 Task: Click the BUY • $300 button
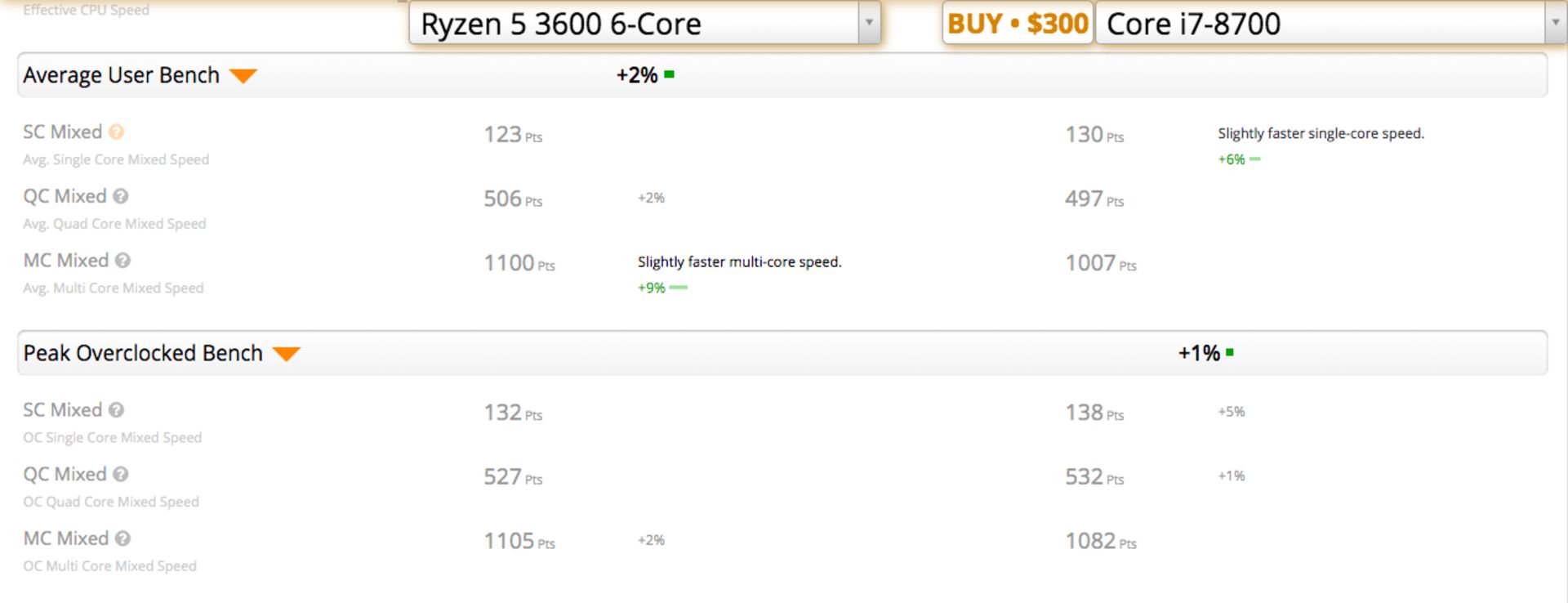[x=1018, y=23]
